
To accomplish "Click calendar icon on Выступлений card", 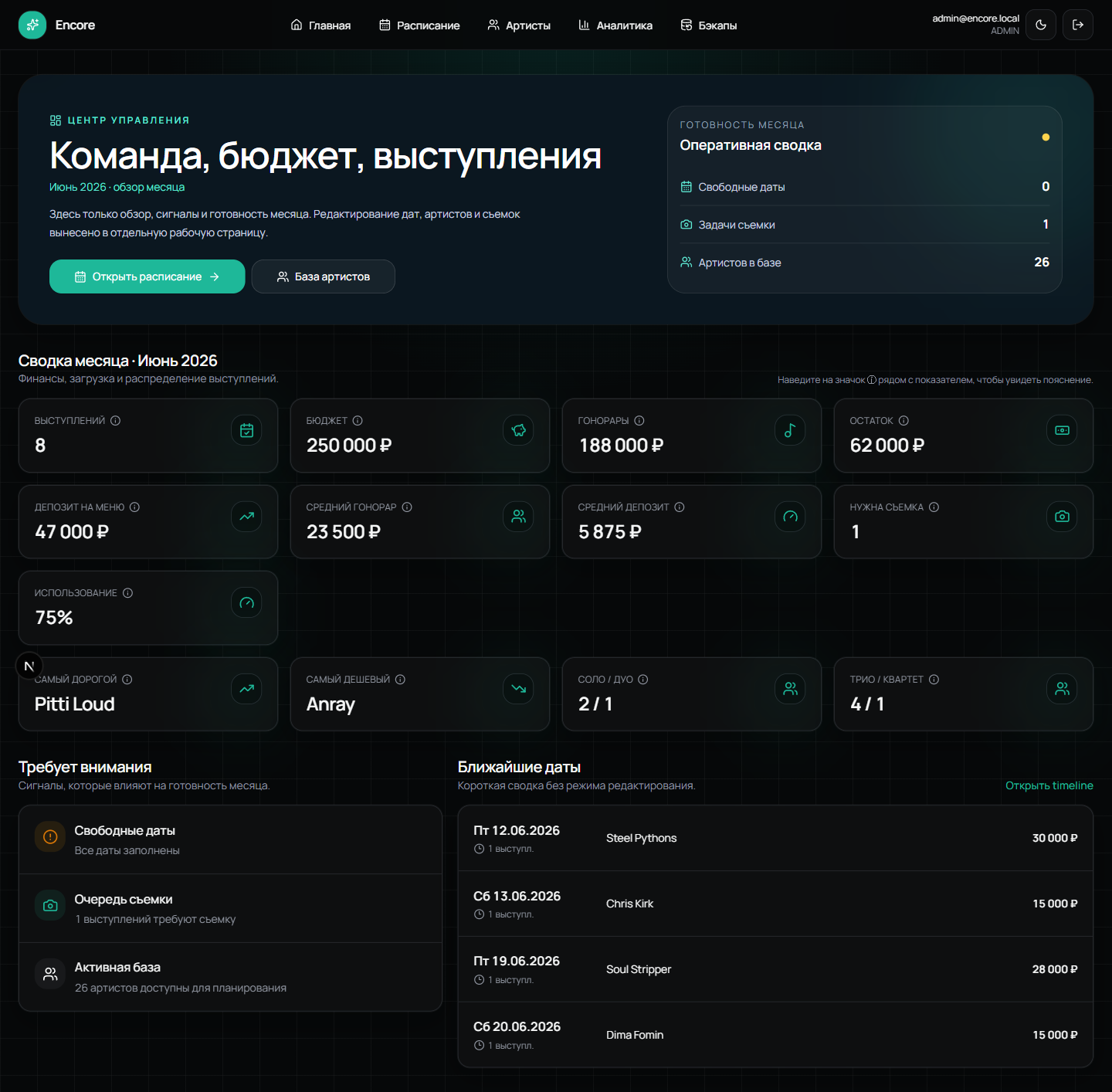I will pos(246,430).
